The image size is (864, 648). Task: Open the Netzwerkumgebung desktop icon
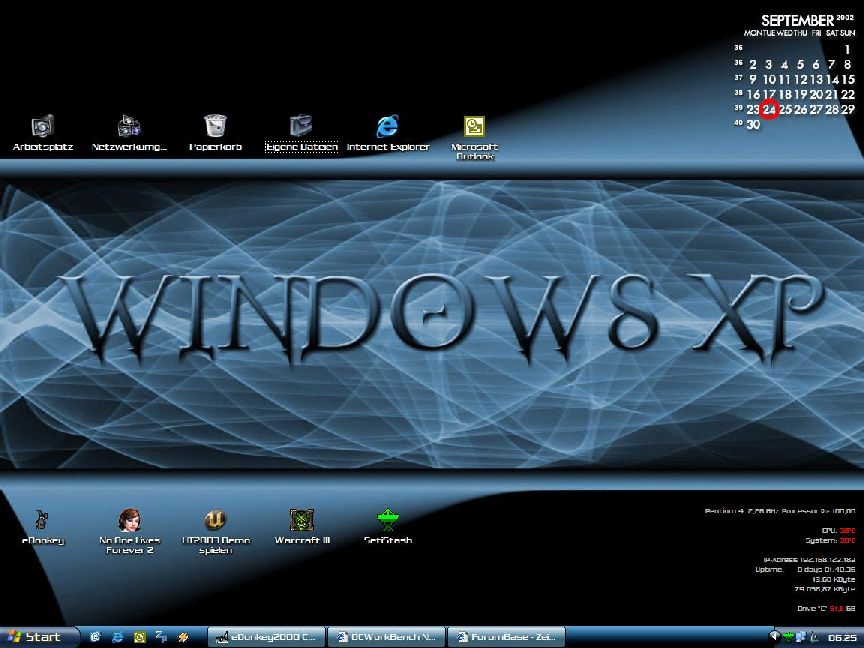tap(129, 133)
